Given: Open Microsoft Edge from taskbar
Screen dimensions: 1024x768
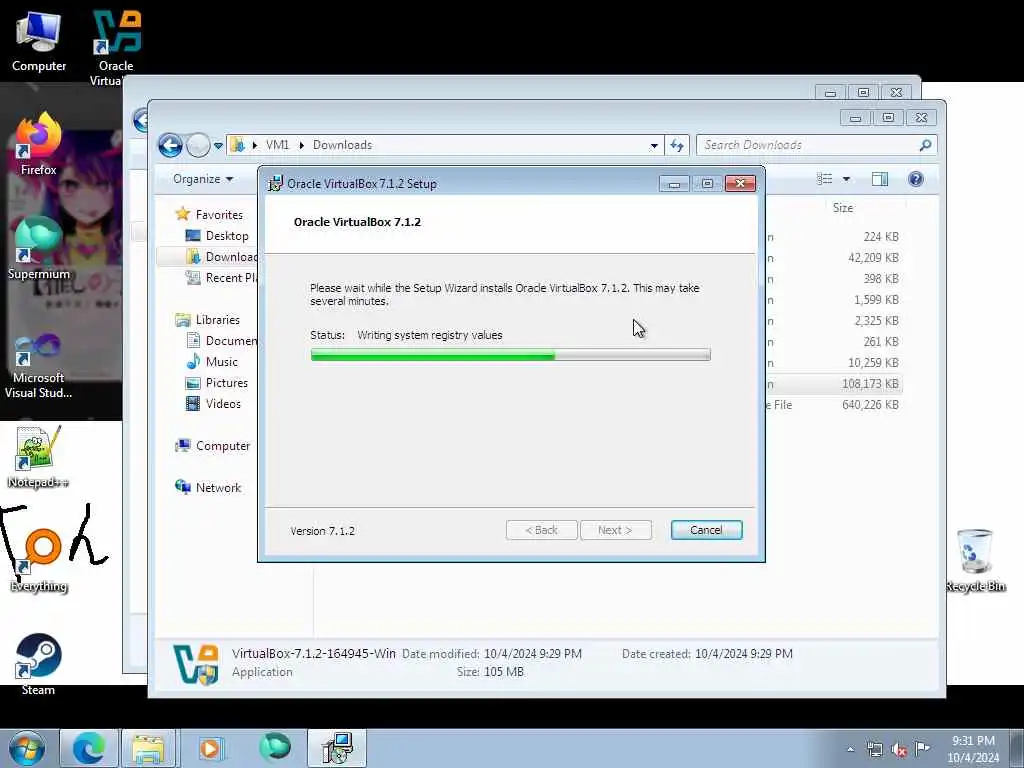Looking at the screenshot, I should pyautogui.click(x=89, y=748).
